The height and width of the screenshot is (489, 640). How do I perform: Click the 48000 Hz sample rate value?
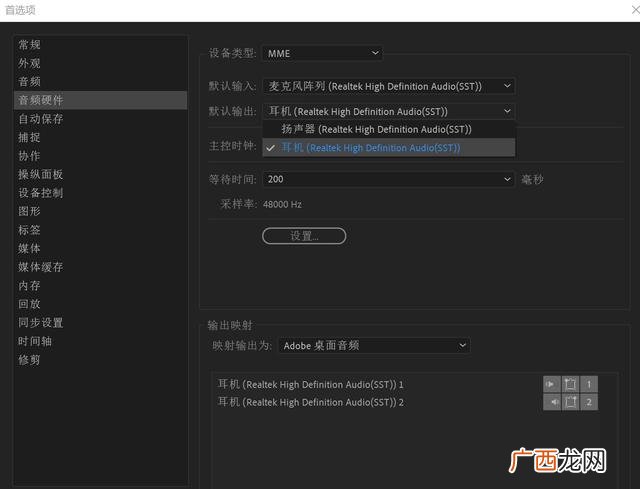click(x=282, y=204)
